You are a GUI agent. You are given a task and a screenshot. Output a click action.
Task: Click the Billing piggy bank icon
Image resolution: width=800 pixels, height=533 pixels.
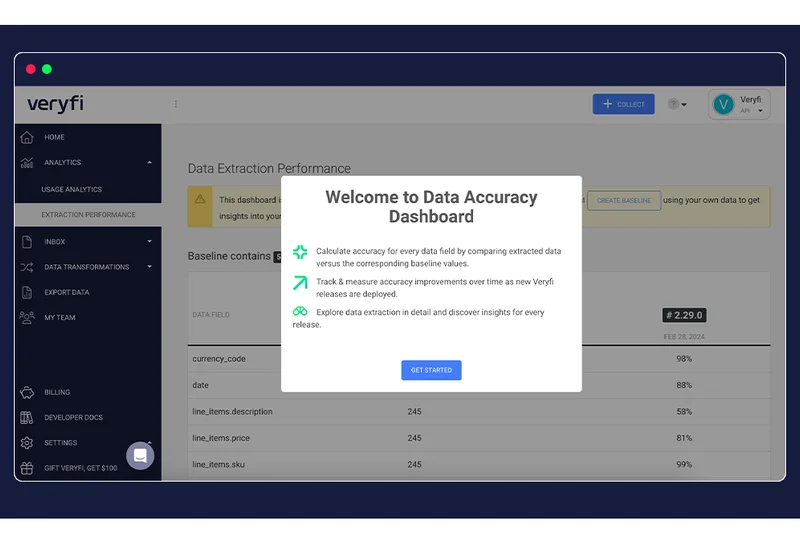tap(27, 392)
